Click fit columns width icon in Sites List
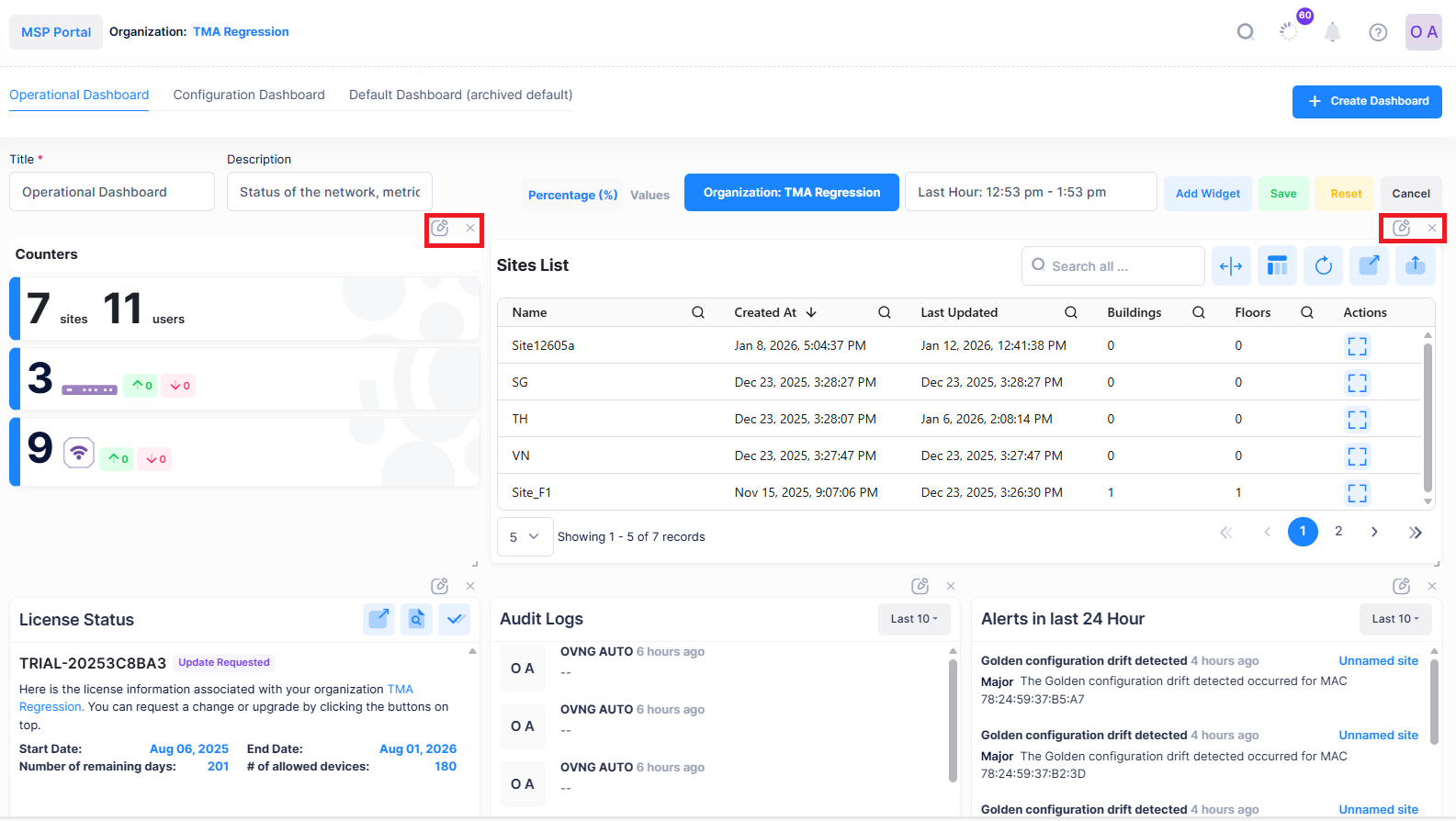Screen dimensions: 1456x821 (1230, 266)
